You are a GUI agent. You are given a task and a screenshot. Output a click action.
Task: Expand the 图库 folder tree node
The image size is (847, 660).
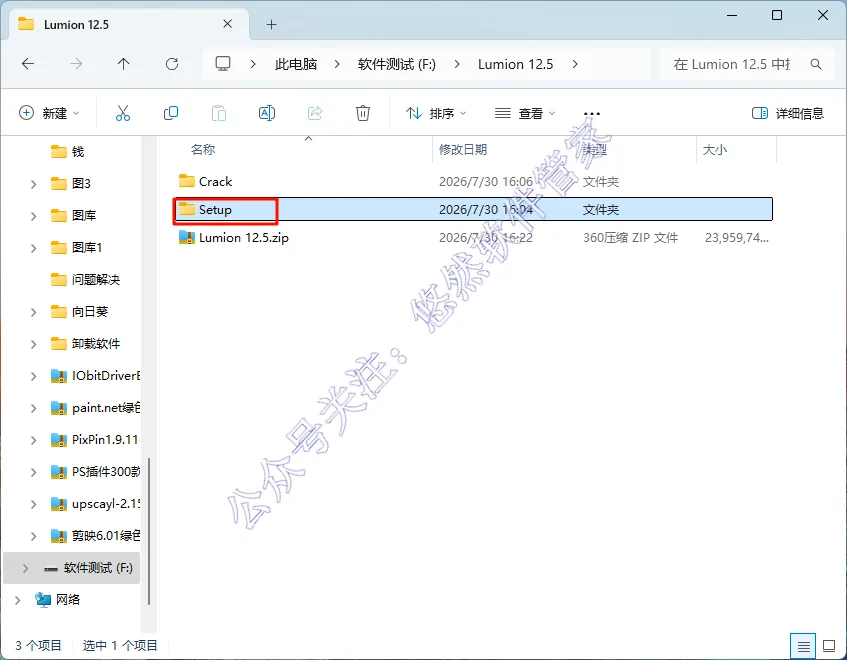click(33, 216)
